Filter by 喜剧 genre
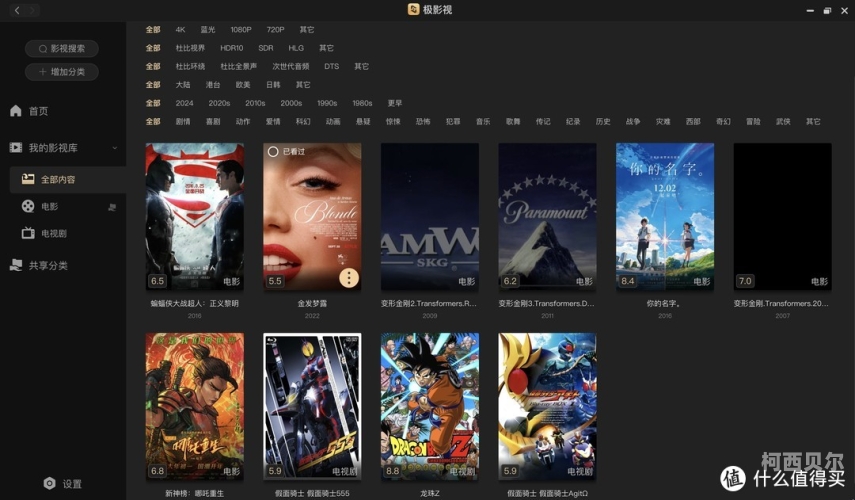855x500 pixels. click(x=213, y=122)
